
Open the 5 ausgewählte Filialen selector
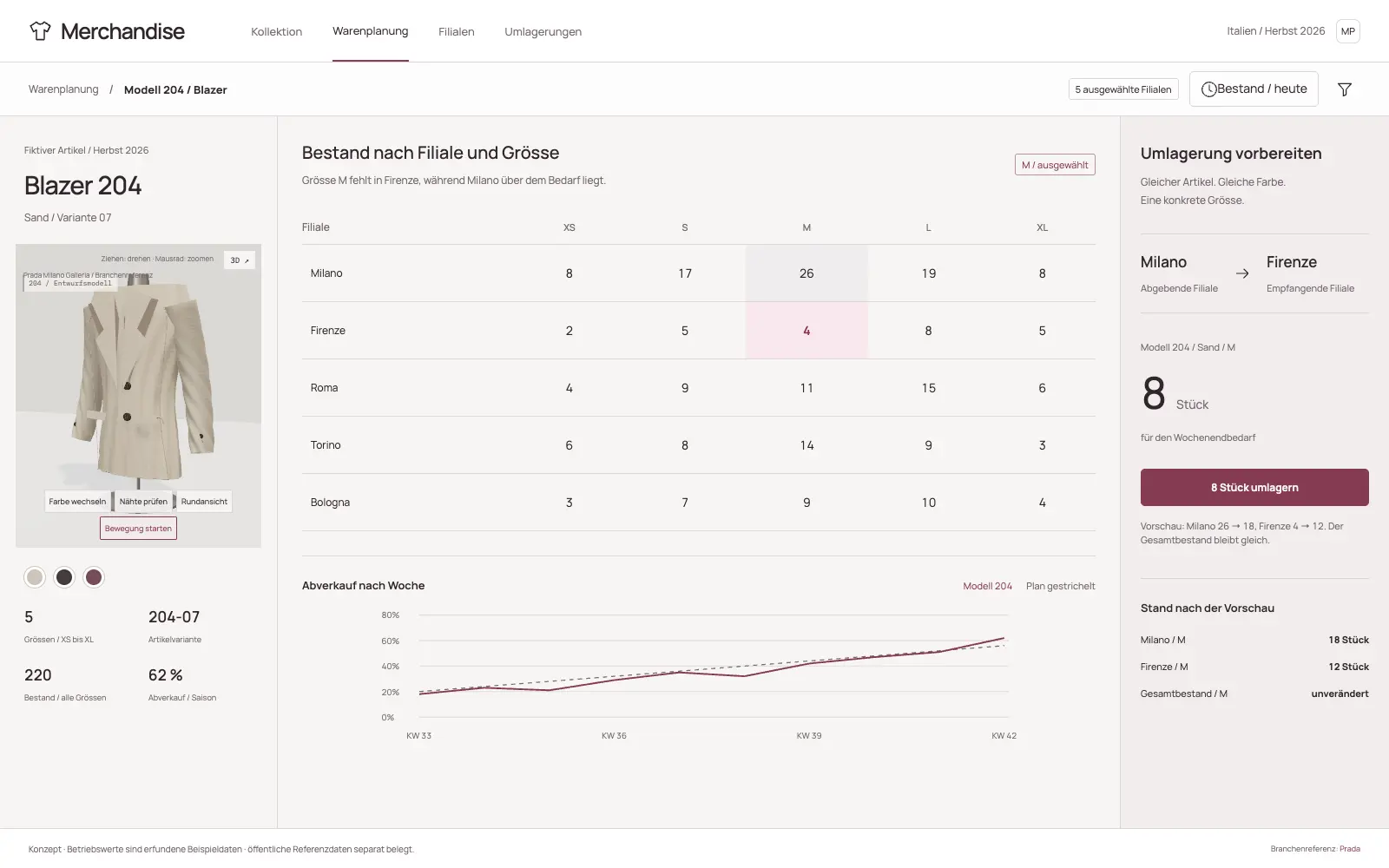tap(1123, 89)
